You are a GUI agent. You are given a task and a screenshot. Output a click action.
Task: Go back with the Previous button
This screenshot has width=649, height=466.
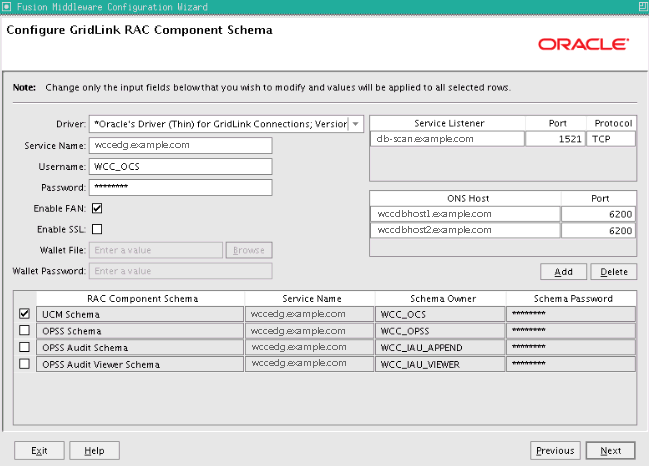click(x=555, y=450)
